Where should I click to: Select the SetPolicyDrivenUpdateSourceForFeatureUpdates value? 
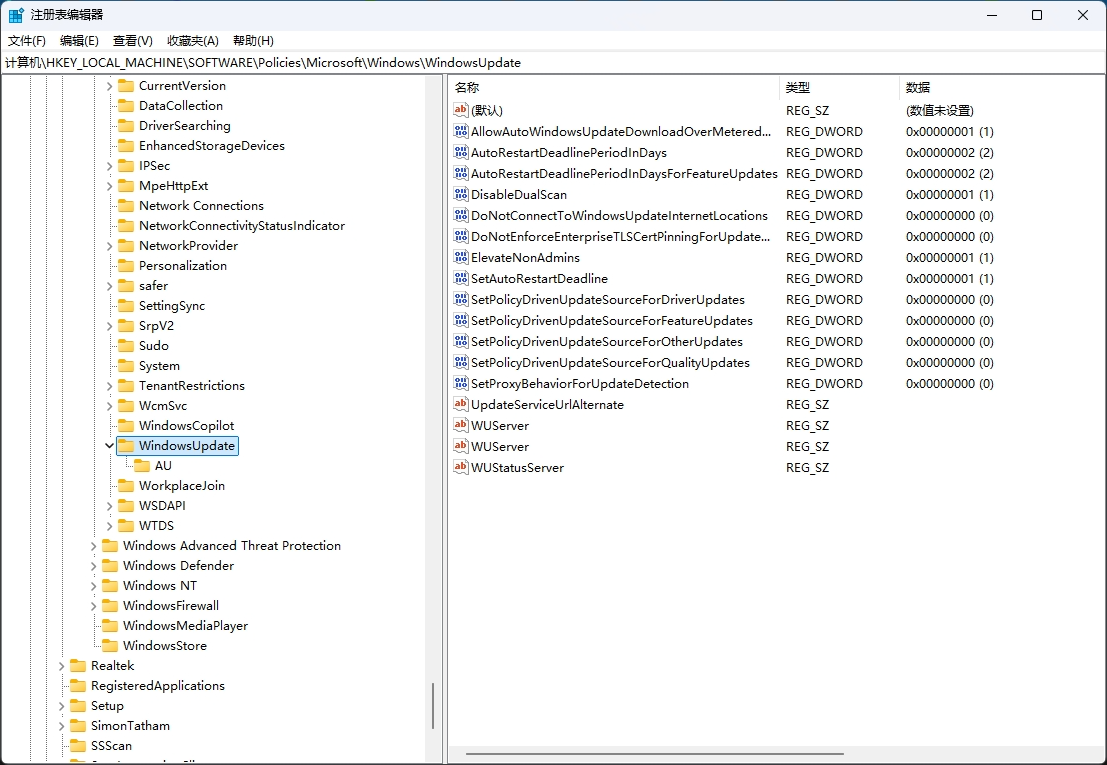pyautogui.click(x=611, y=320)
